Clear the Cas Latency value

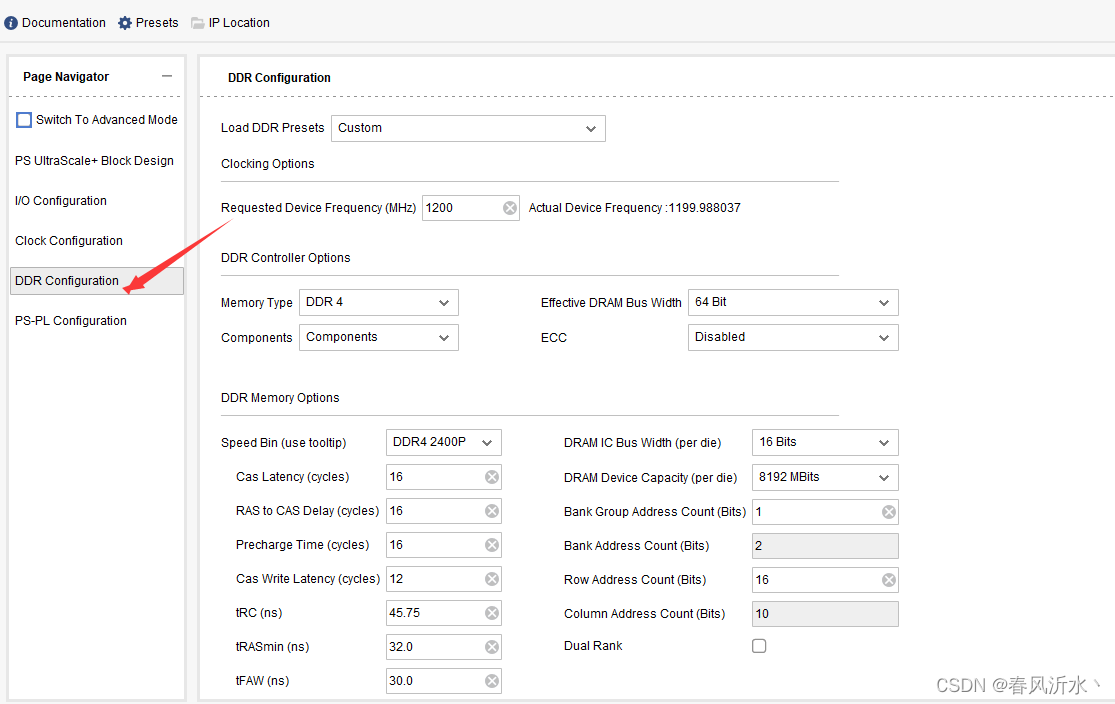pyautogui.click(x=492, y=477)
